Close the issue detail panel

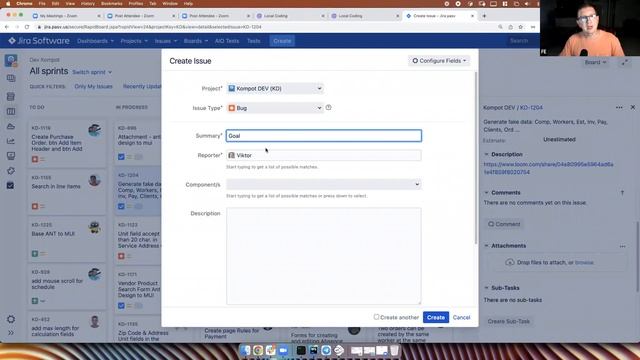[x=633, y=107]
